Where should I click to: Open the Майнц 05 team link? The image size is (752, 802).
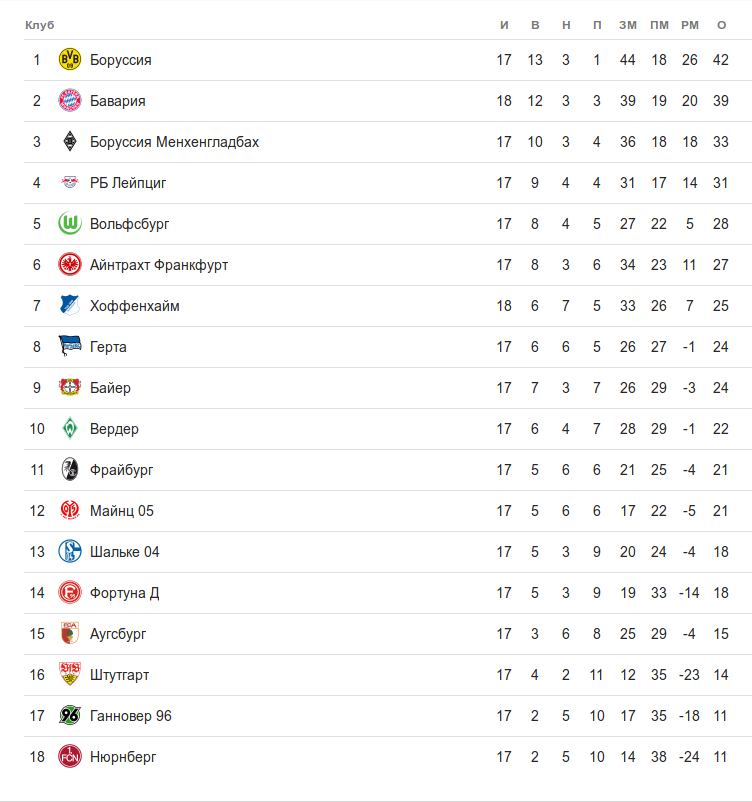121,511
